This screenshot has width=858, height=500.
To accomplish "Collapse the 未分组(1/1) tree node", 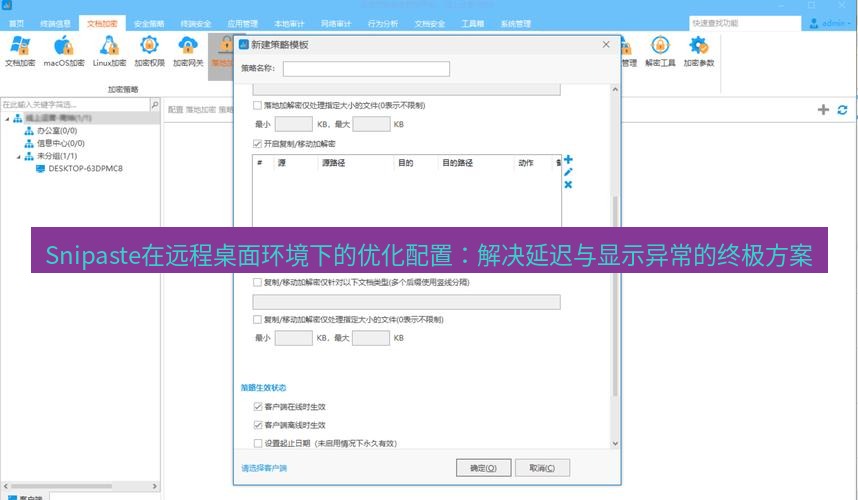I will pos(19,156).
